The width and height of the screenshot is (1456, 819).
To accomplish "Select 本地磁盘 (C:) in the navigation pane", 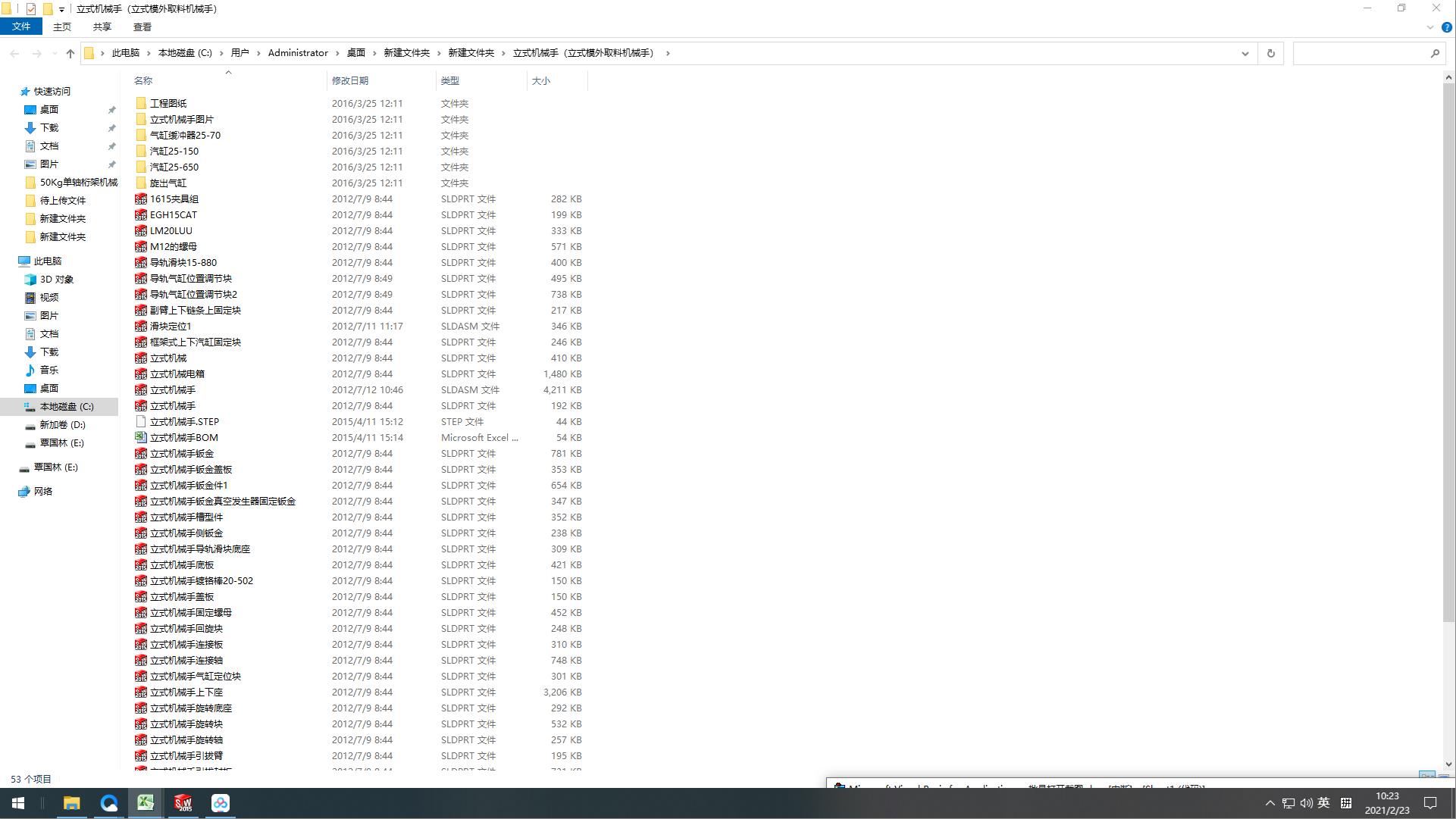I will (67, 407).
